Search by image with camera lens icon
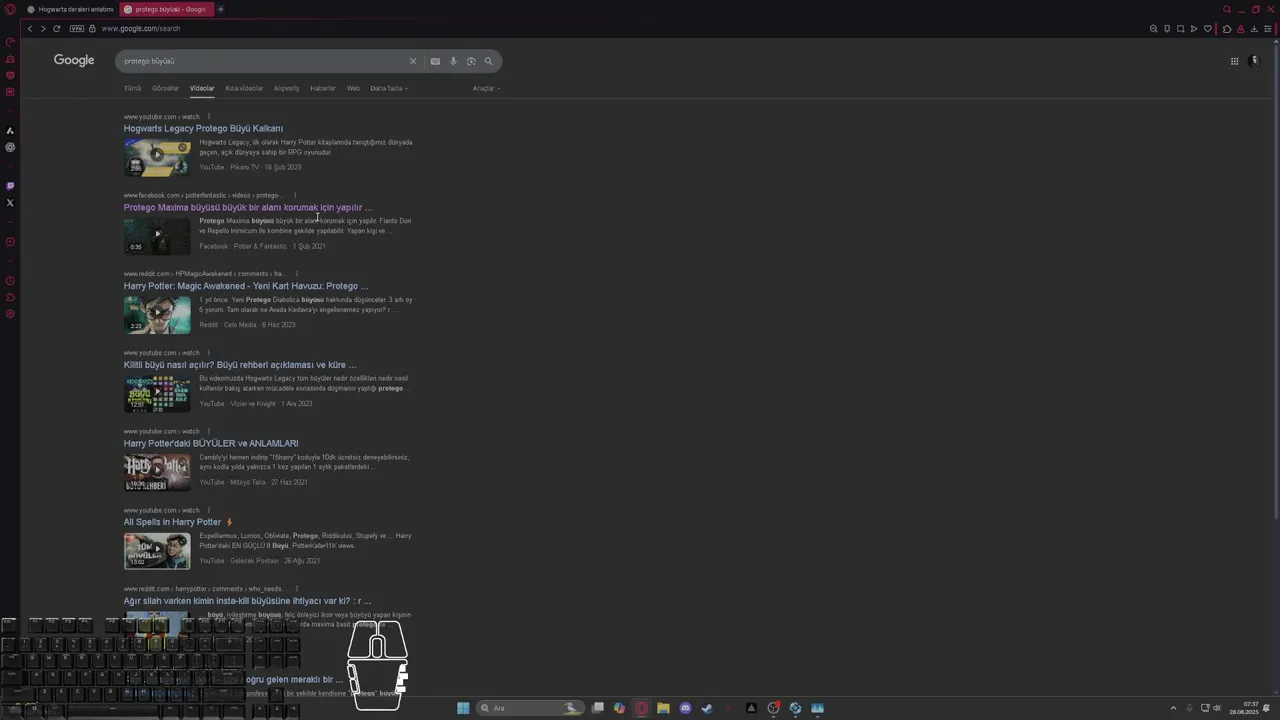The width and height of the screenshot is (1280, 720). coord(471,61)
